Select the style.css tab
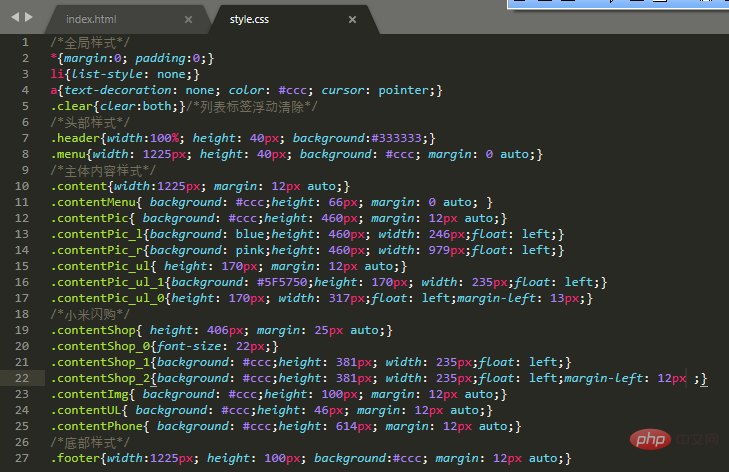The width and height of the screenshot is (729, 472). click(x=249, y=20)
